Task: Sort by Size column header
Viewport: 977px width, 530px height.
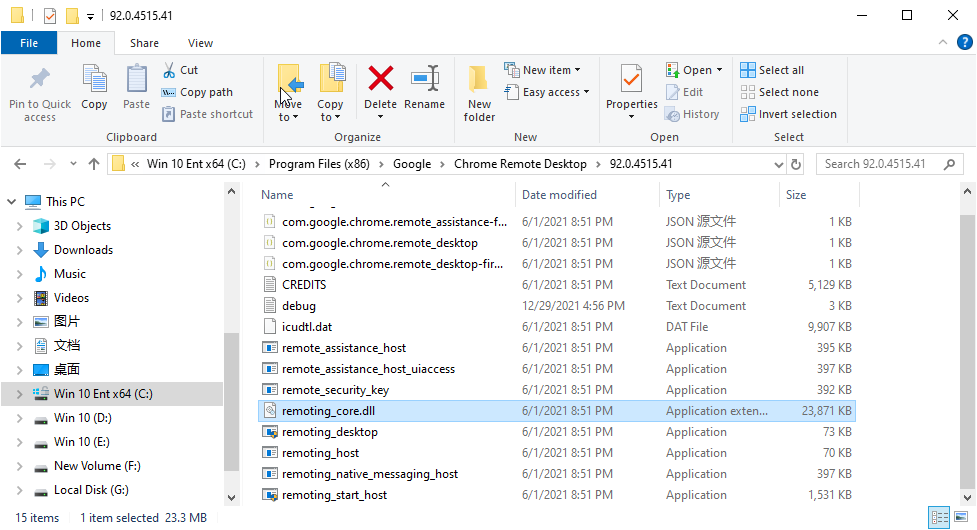Action: (x=819, y=195)
